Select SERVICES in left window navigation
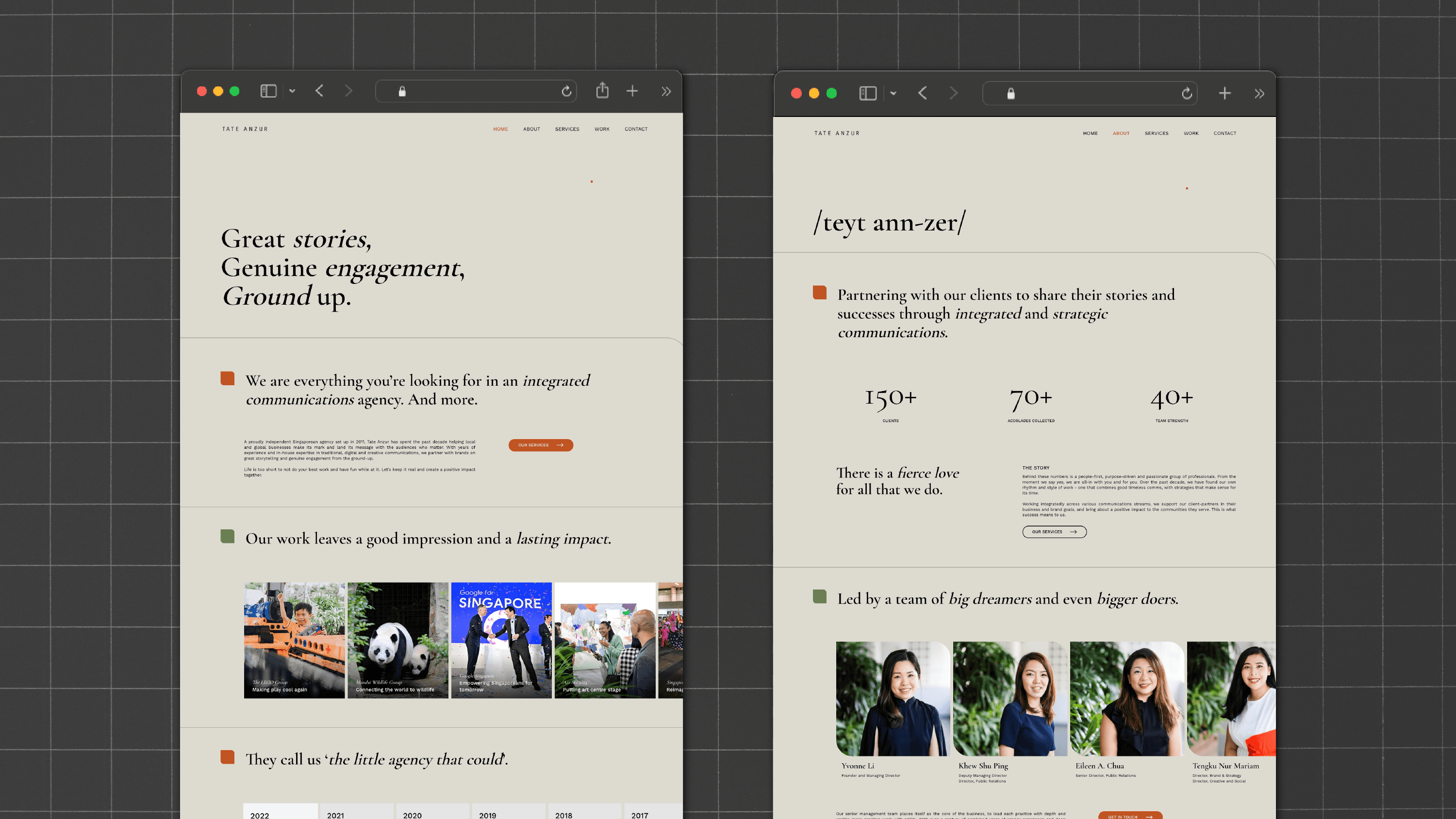 [567, 129]
